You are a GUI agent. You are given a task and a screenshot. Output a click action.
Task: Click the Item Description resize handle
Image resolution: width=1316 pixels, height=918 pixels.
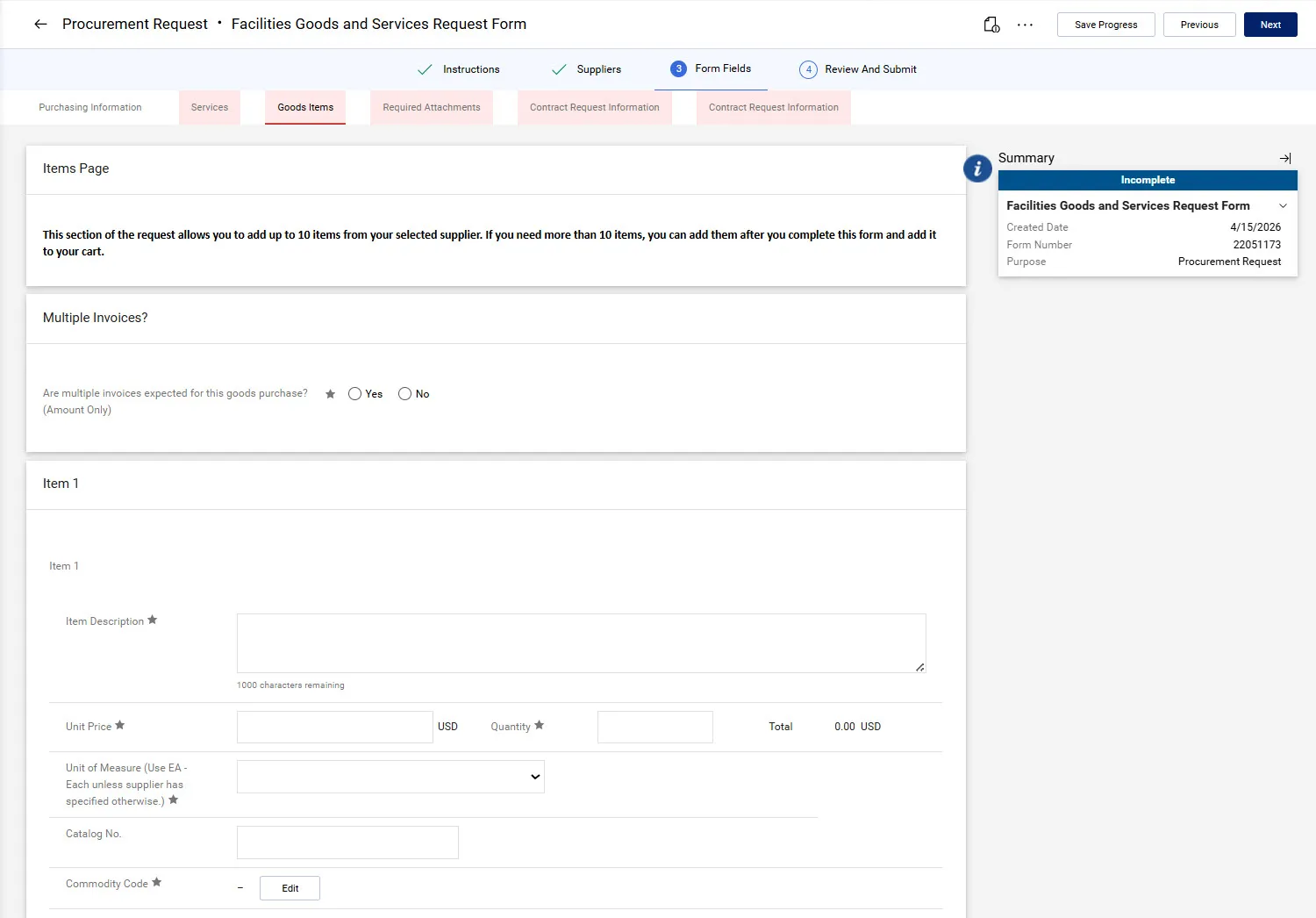tap(919, 667)
